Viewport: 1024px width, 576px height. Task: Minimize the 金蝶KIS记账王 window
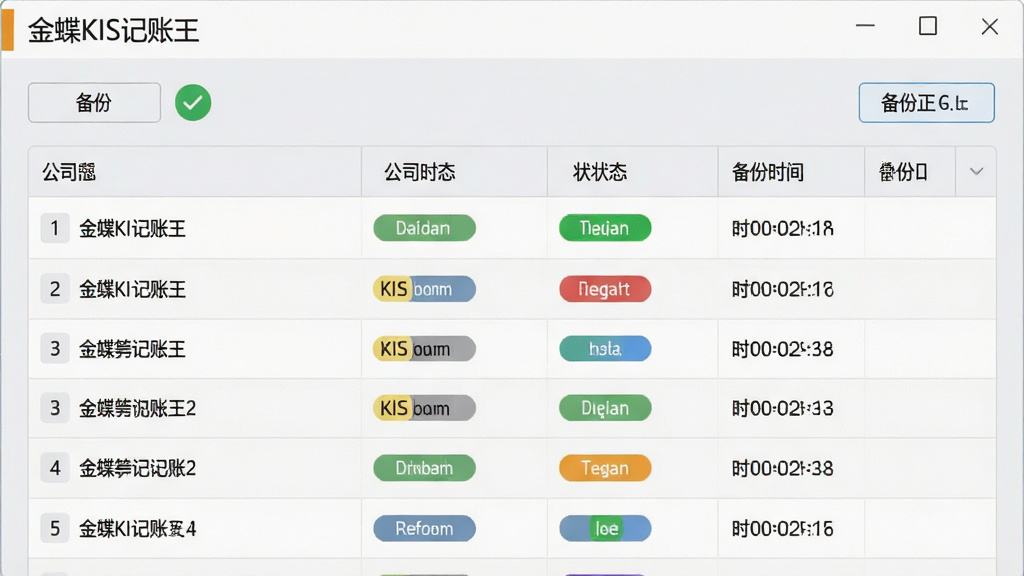point(865,26)
